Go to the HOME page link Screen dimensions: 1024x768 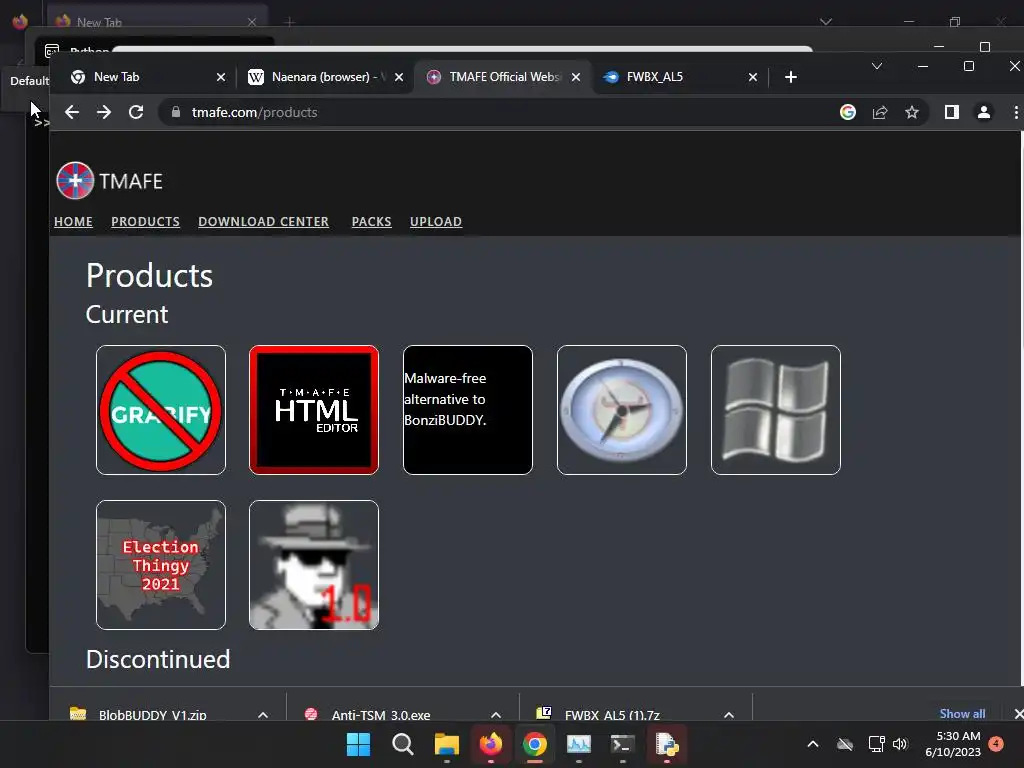tap(73, 221)
